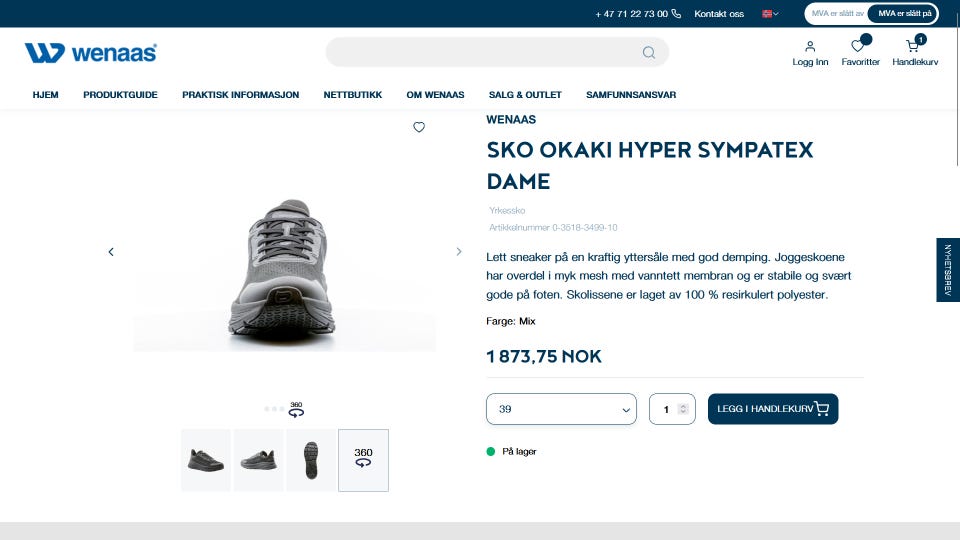
Task: Switch to MVA er slått av
Action: pos(837,13)
